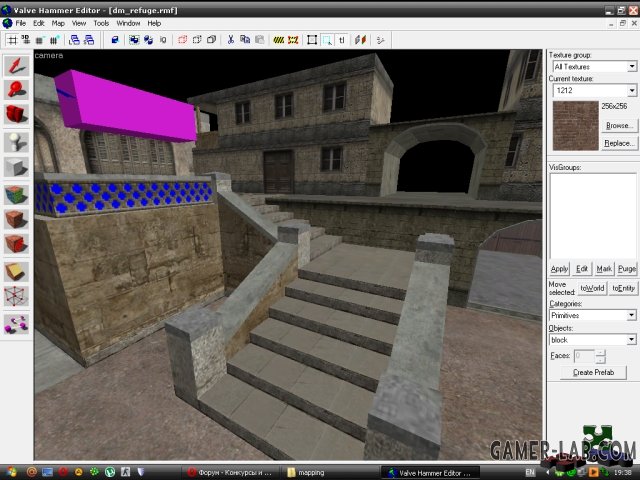Select the Selection (red arrow) tool
Viewport: 640px width, 480px height.
(x=16, y=65)
